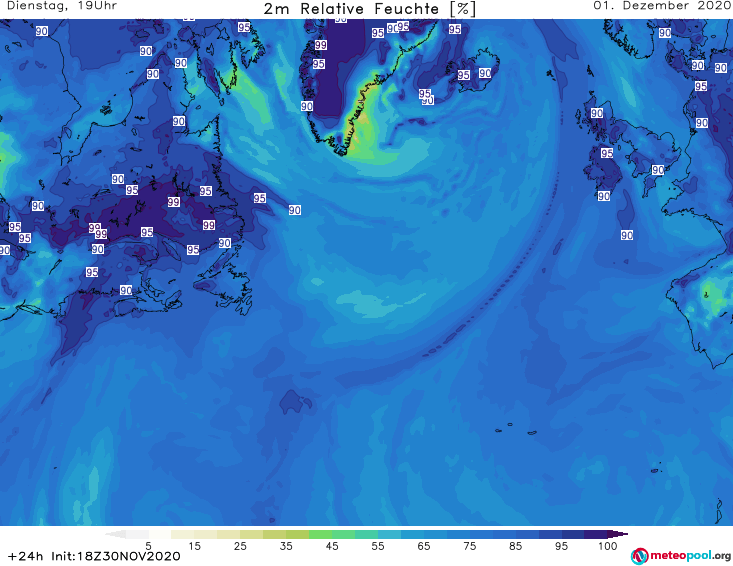
Task: Click the 'Dienstag, 19Uhr' time label
Action: coord(62,6)
